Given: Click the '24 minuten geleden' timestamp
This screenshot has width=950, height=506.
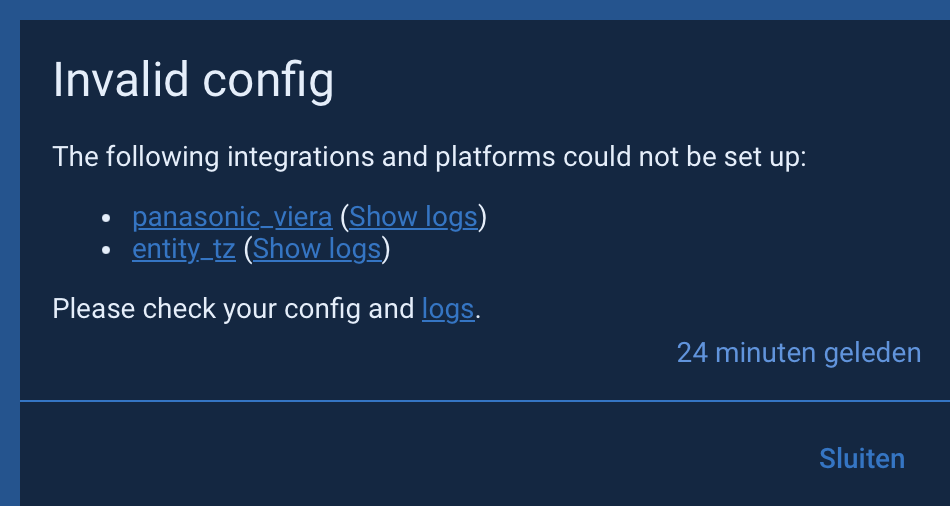Looking at the screenshot, I should [x=798, y=353].
